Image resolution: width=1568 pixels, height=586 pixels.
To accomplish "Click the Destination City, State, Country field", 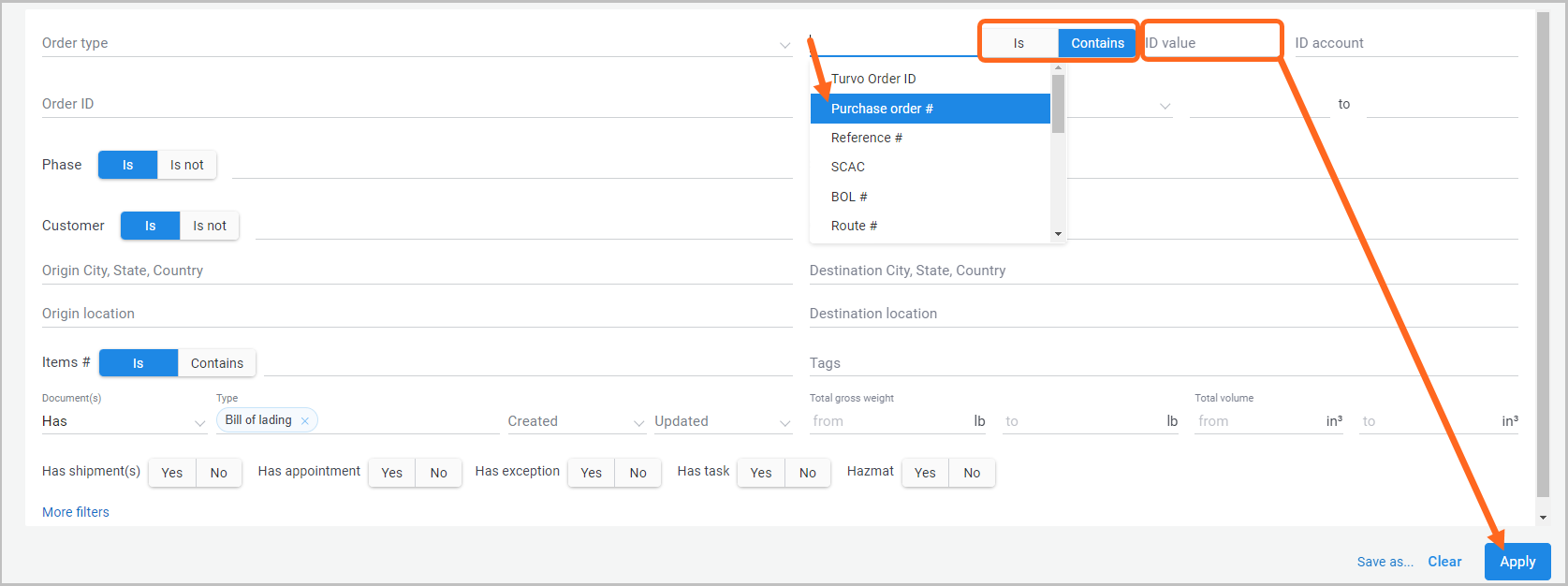I will [1164, 271].
